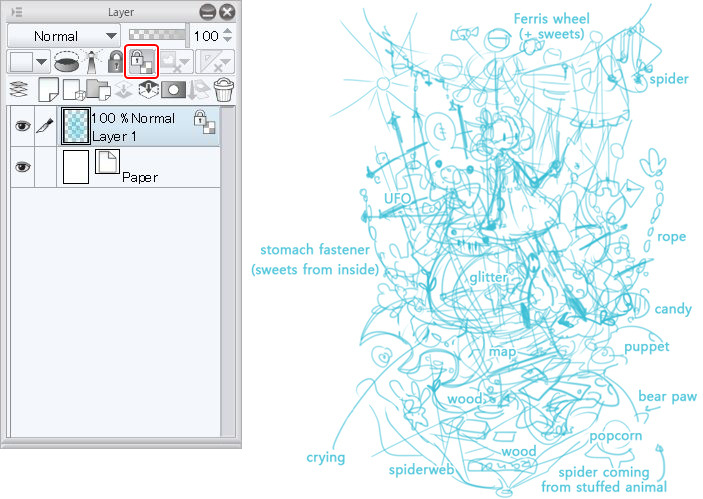Click the 'UFO' annotation on the sketch

(x=397, y=199)
